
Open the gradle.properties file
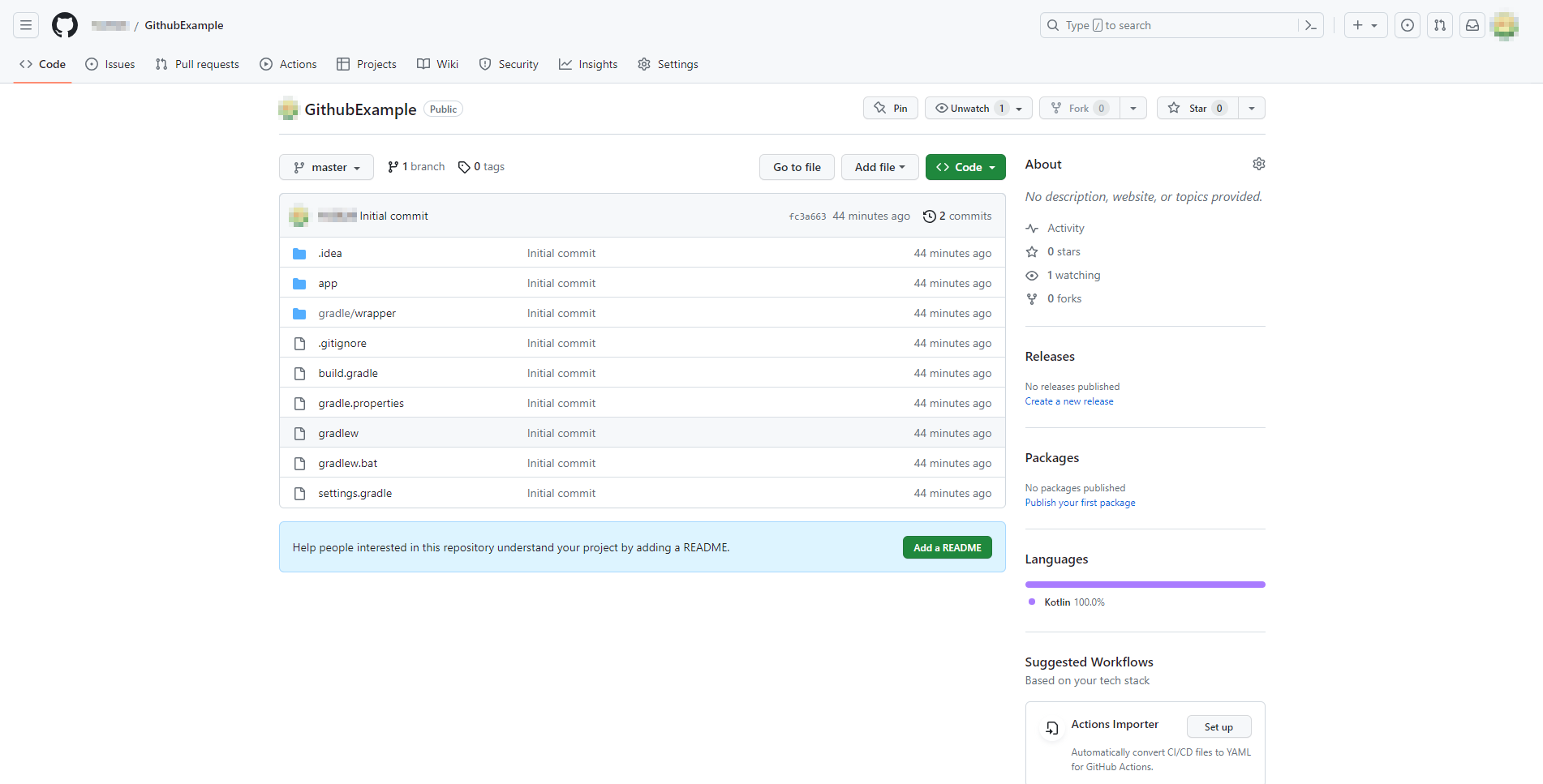(361, 403)
